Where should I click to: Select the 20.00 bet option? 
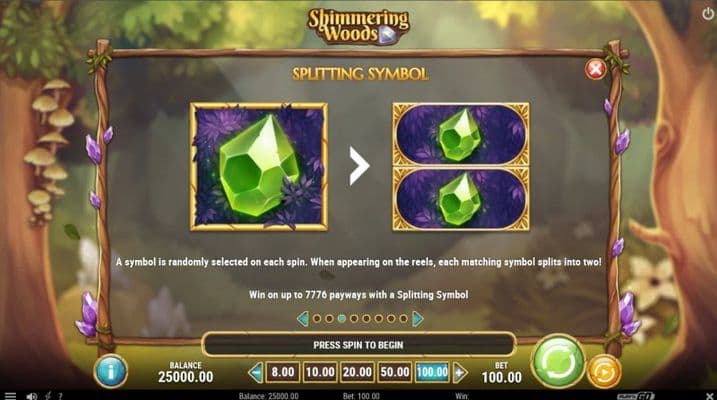(357, 372)
